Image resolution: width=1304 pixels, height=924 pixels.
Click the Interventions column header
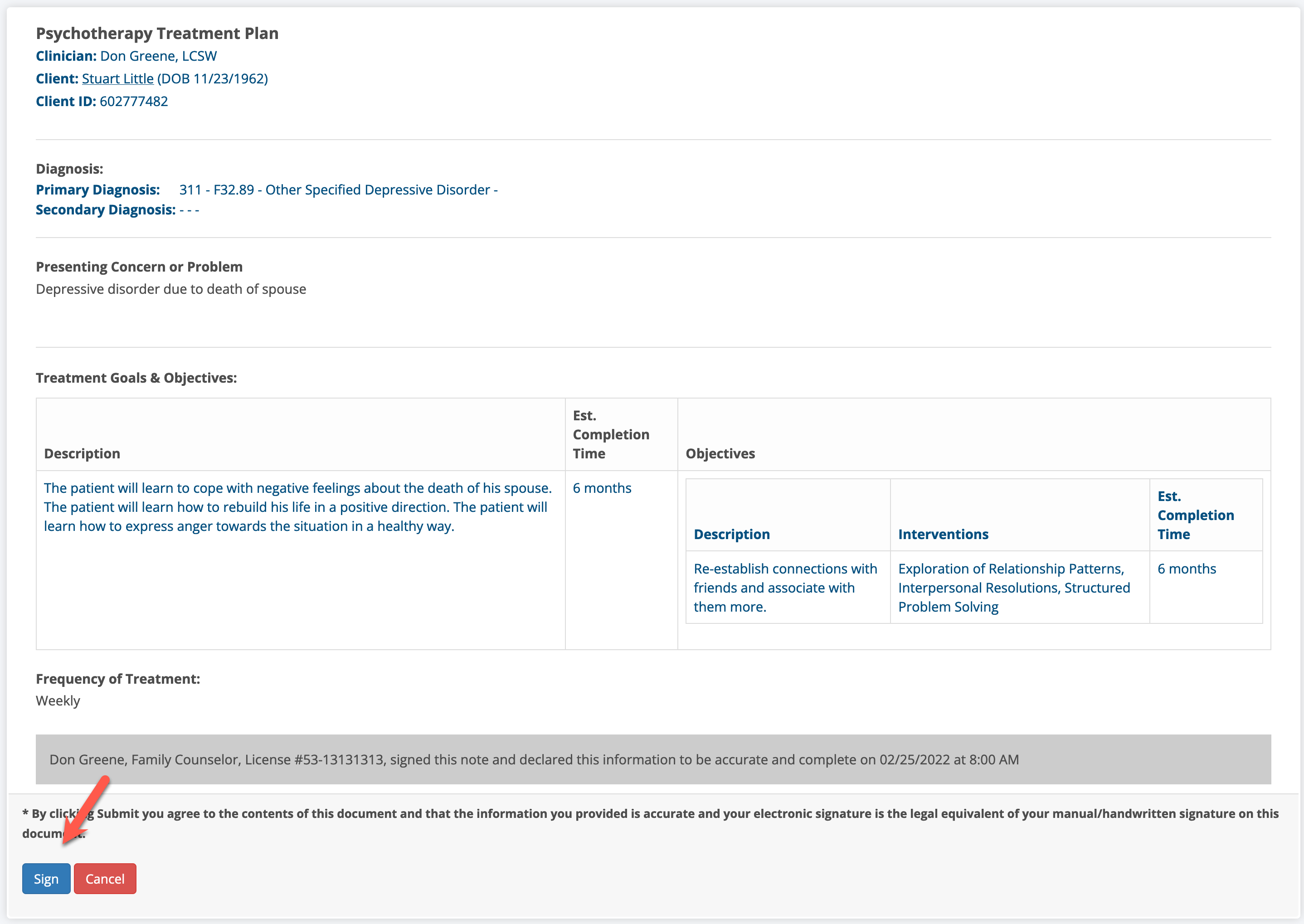[x=943, y=534]
